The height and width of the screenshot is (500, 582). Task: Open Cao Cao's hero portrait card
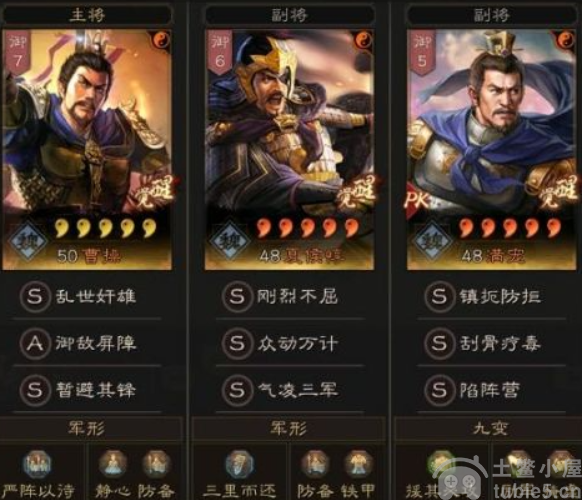coord(87,150)
